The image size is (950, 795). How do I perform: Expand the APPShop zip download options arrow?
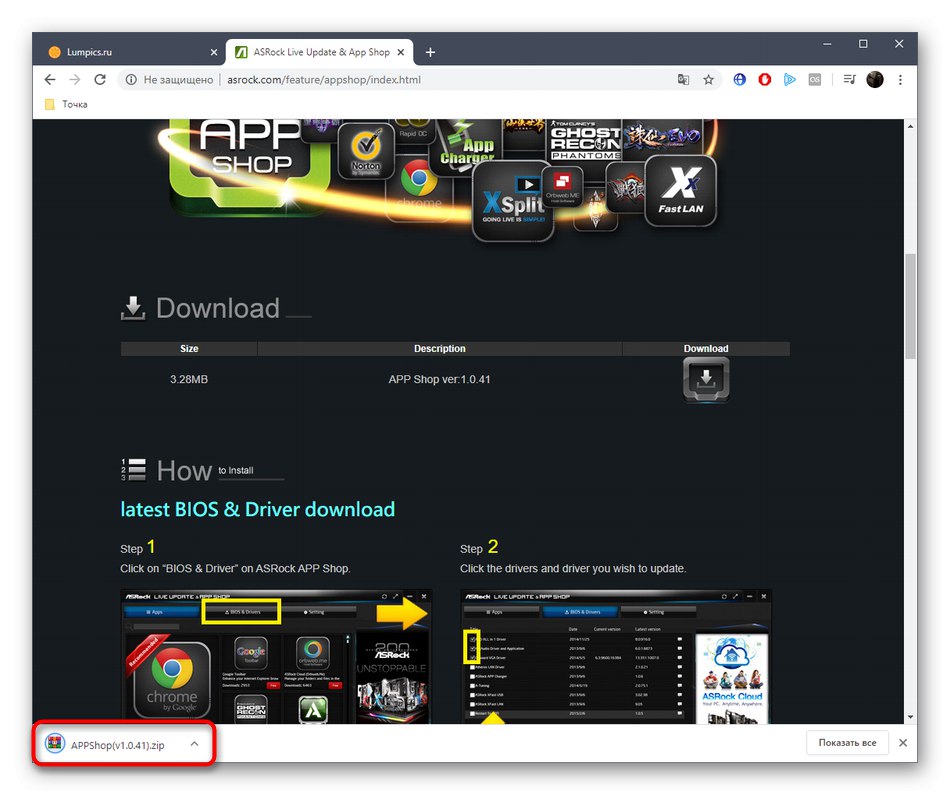194,743
